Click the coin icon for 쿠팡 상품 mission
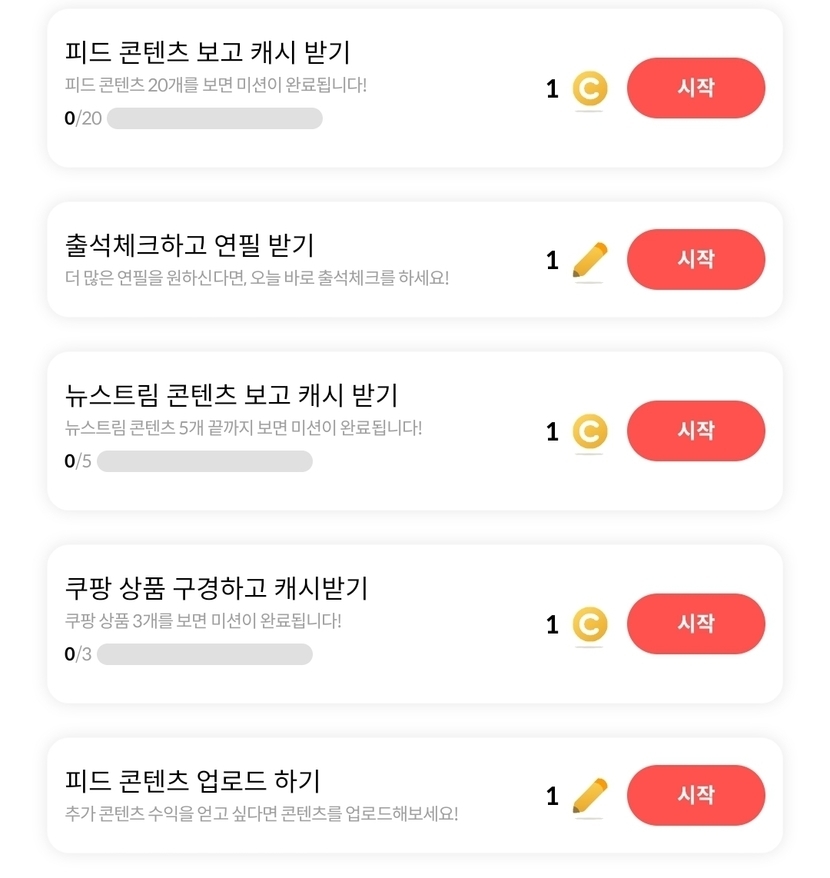Screen dimensions: 830x878 (x=590, y=625)
